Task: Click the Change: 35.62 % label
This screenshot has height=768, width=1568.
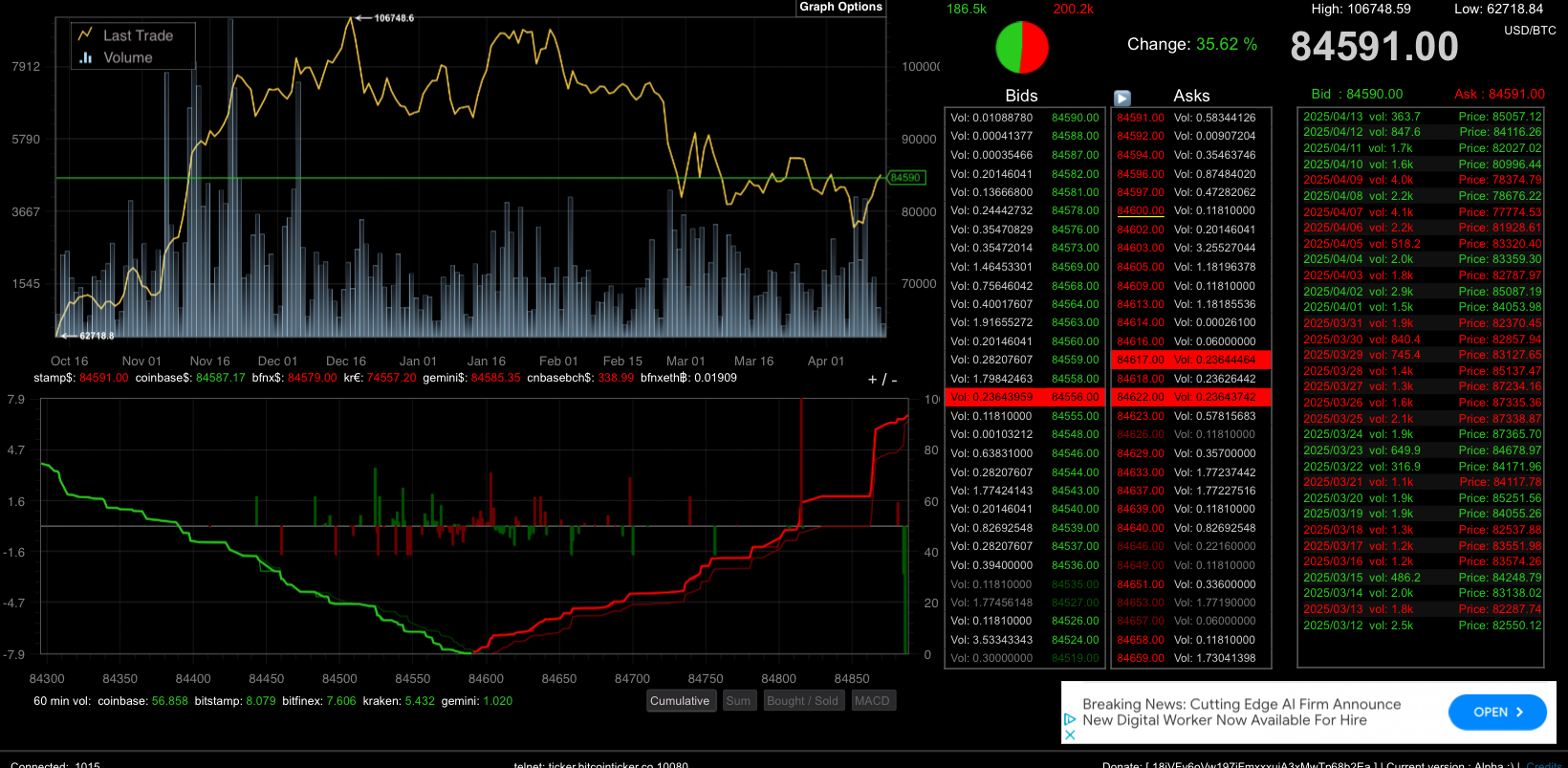Action: coord(1191,44)
